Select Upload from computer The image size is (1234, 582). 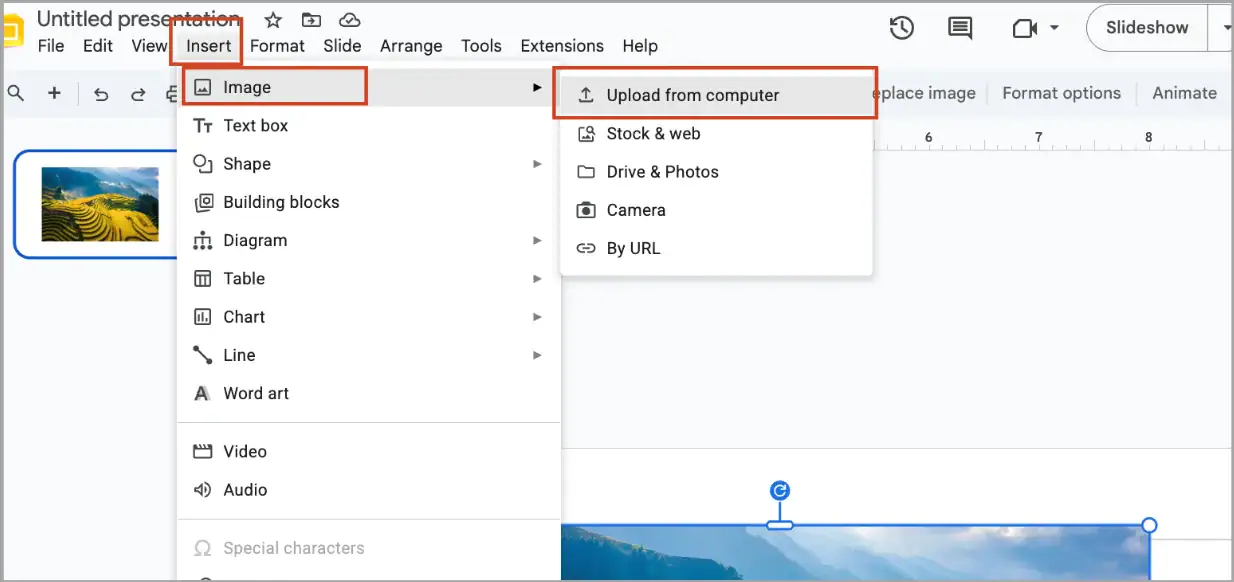point(716,95)
